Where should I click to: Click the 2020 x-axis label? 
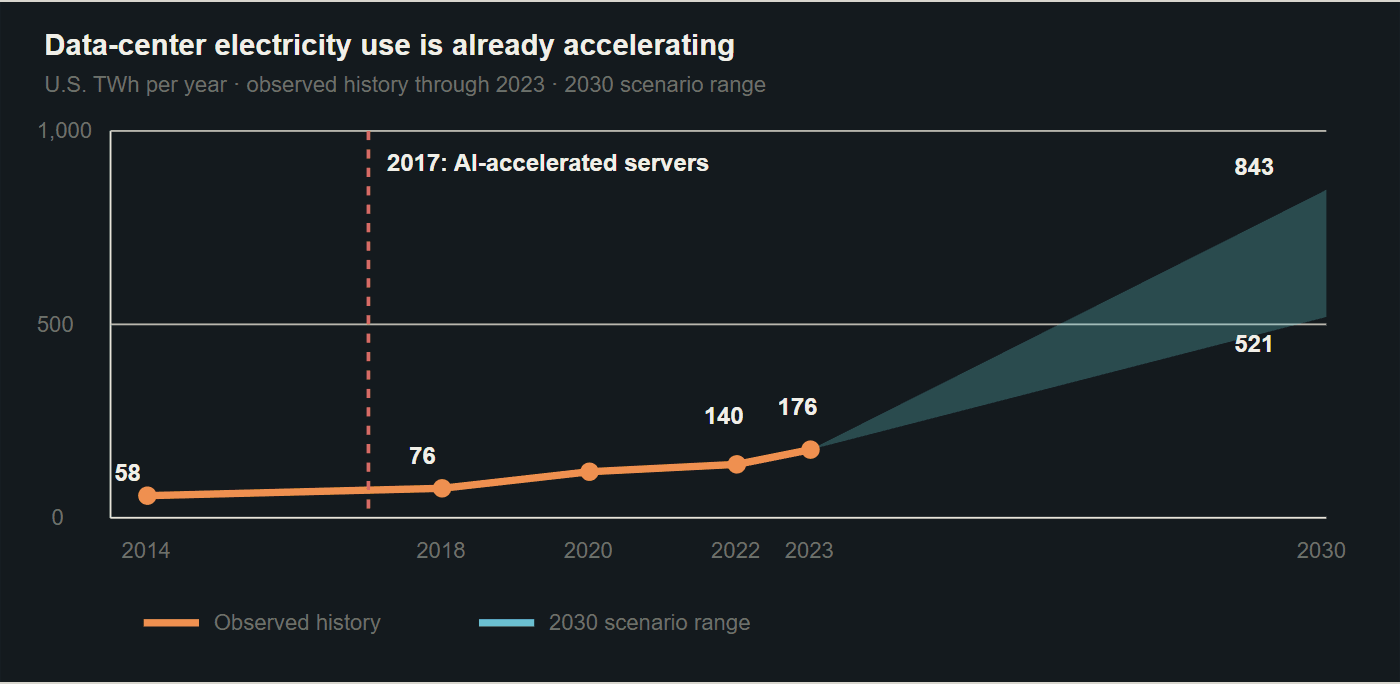(x=589, y=550)
